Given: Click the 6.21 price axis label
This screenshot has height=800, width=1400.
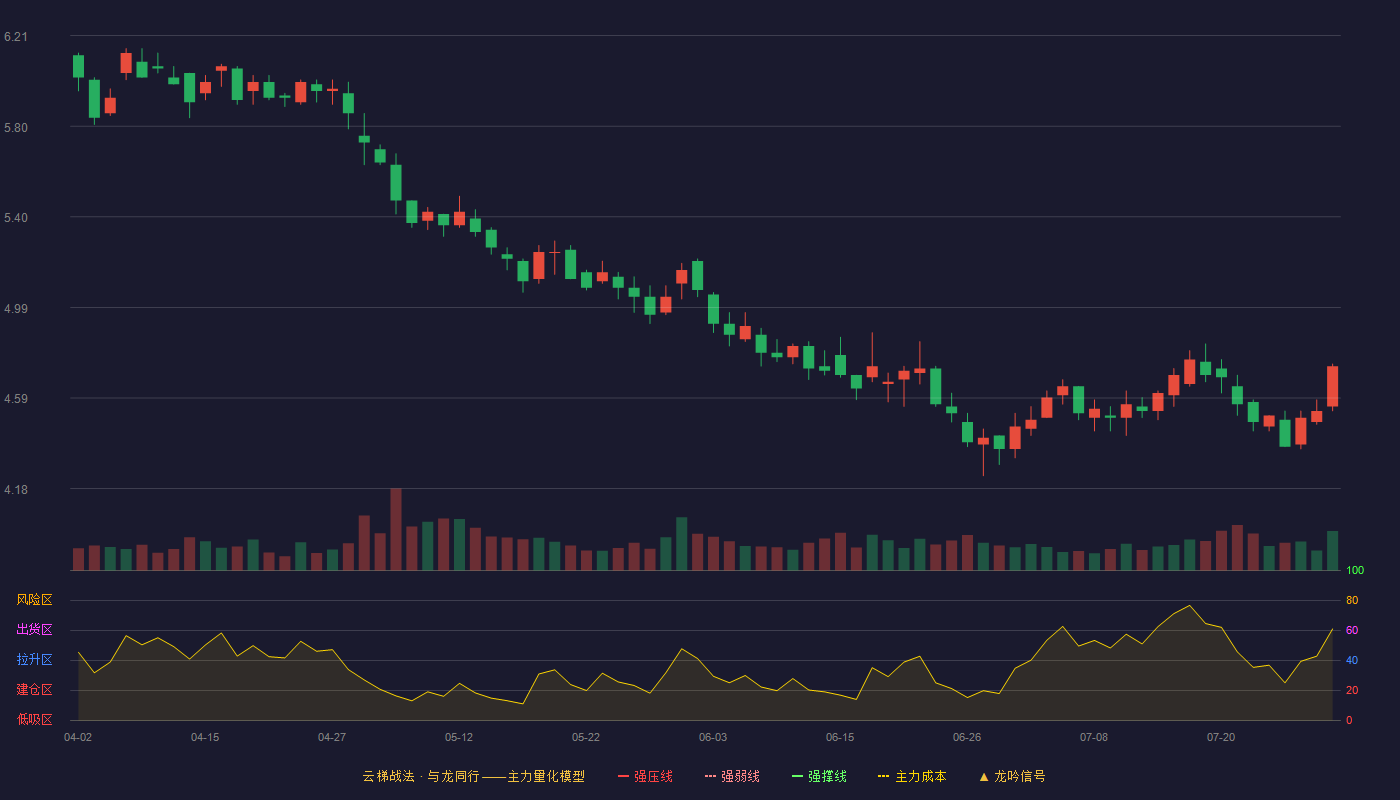Looking at the screenshot, I should click(x=16, y=37).
